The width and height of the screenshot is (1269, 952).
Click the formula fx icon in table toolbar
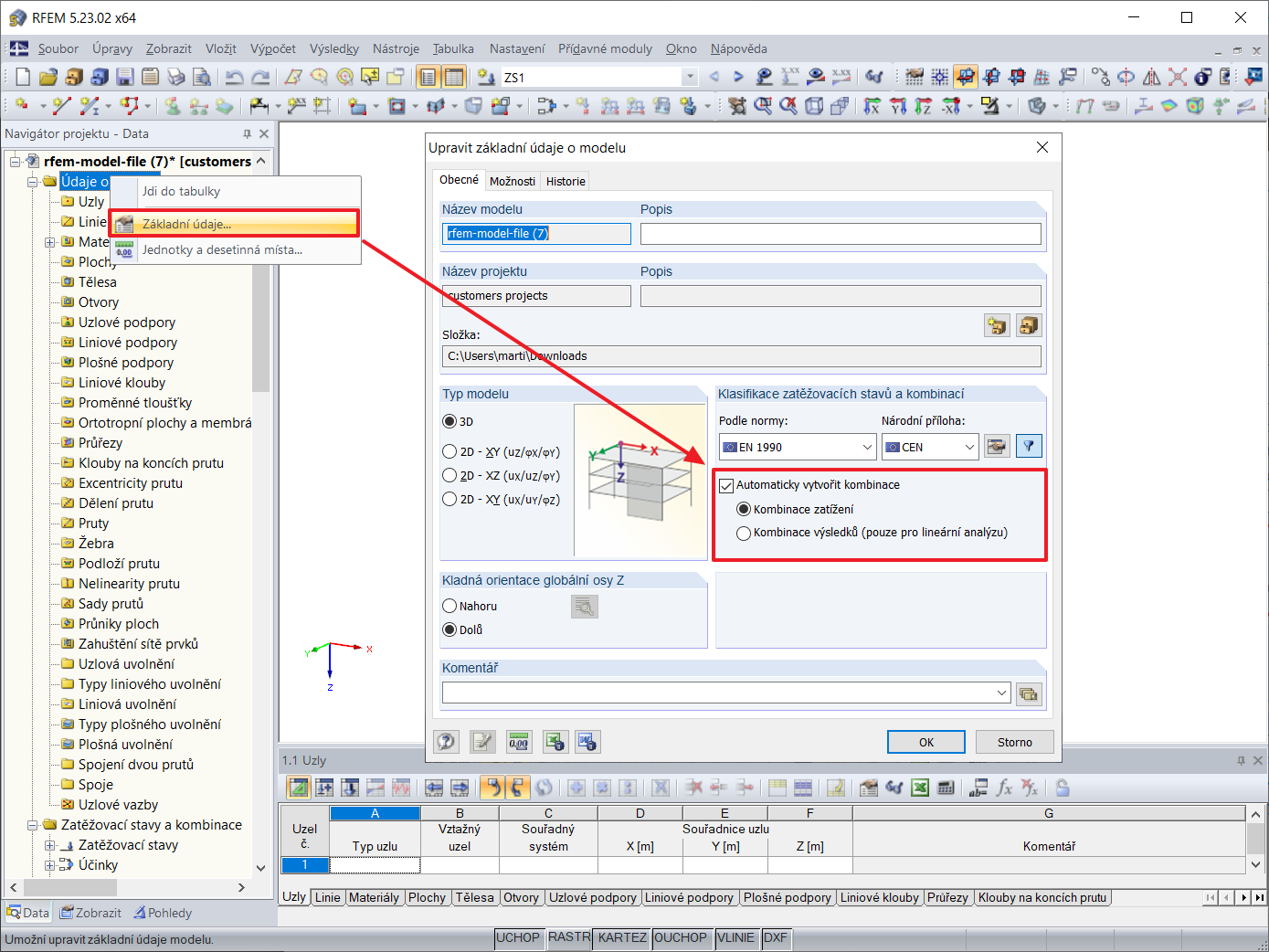coord(1005,788)
